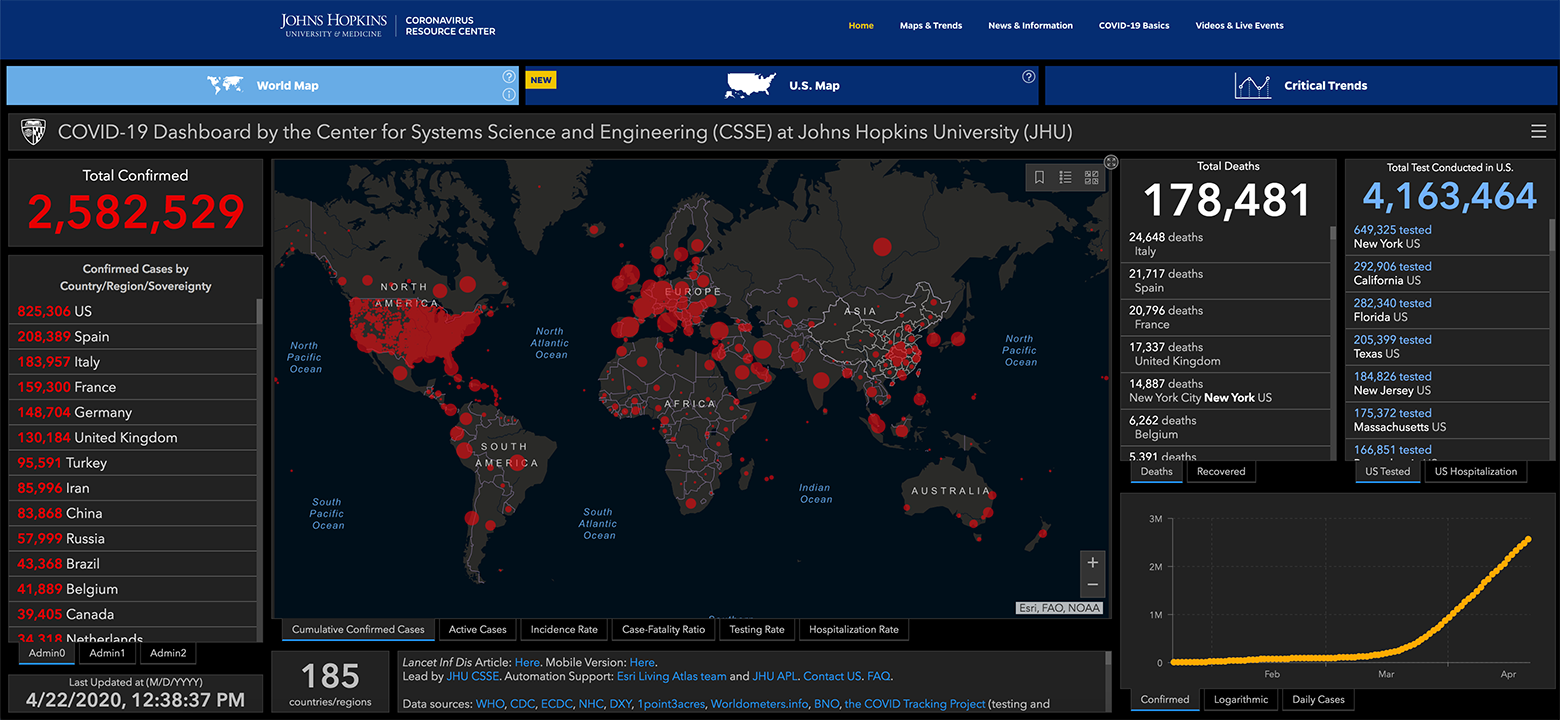Select the Active Cases map tab

(x=478, y=629)
